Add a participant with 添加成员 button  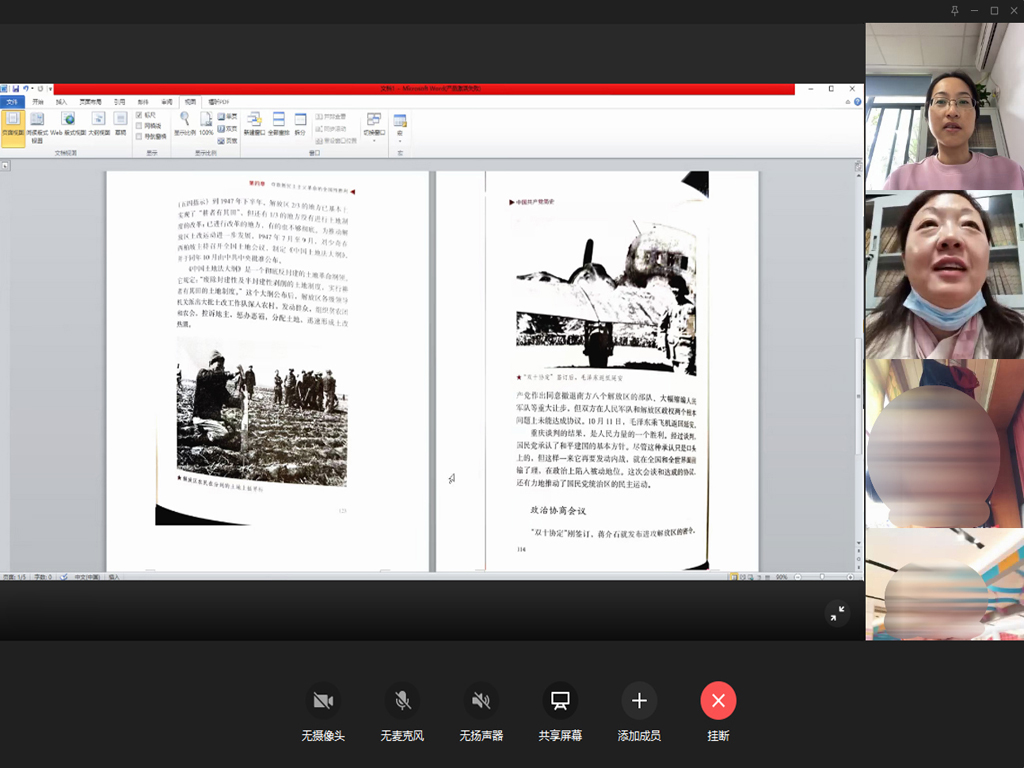pos(639,701)
